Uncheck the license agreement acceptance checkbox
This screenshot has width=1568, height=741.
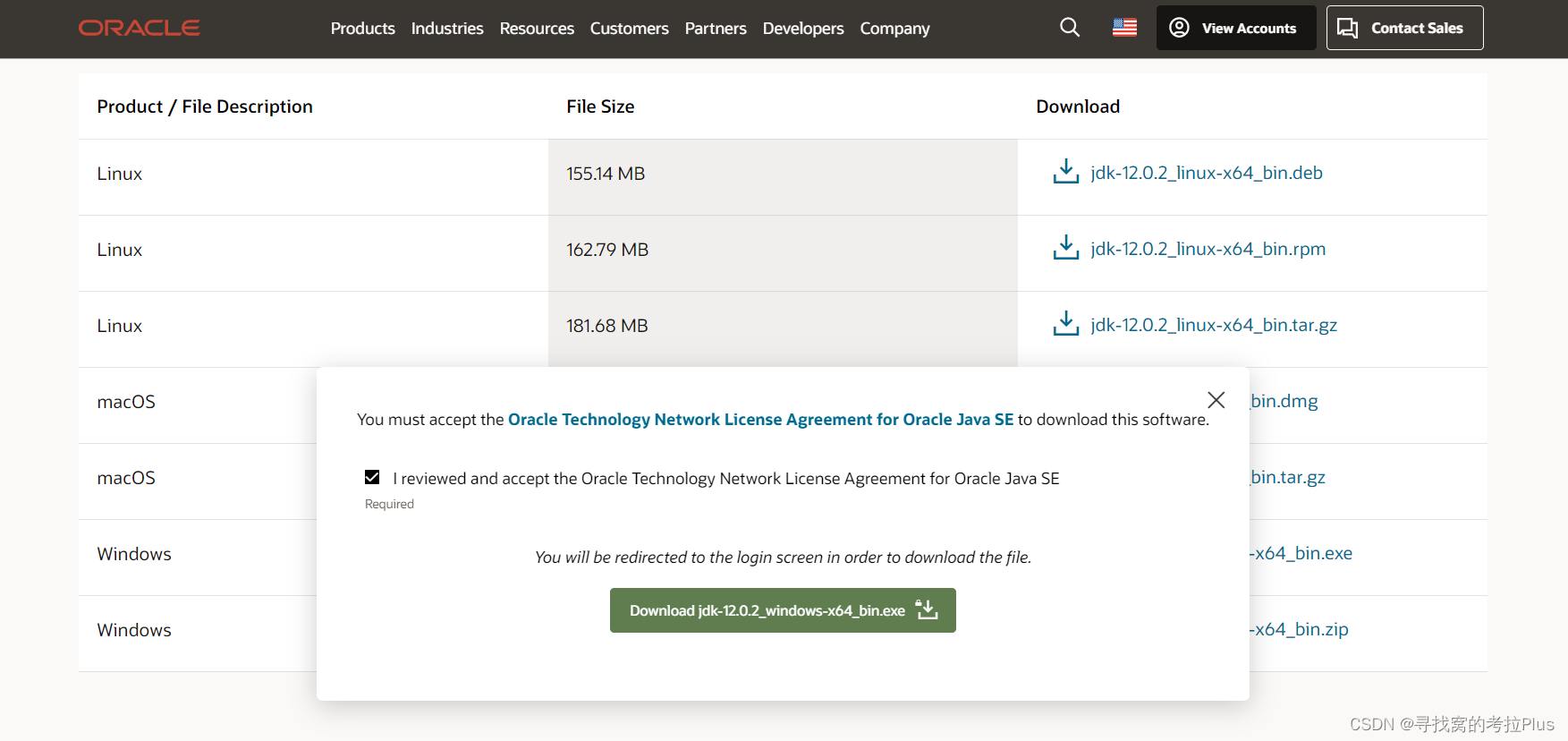coord(372,477)
